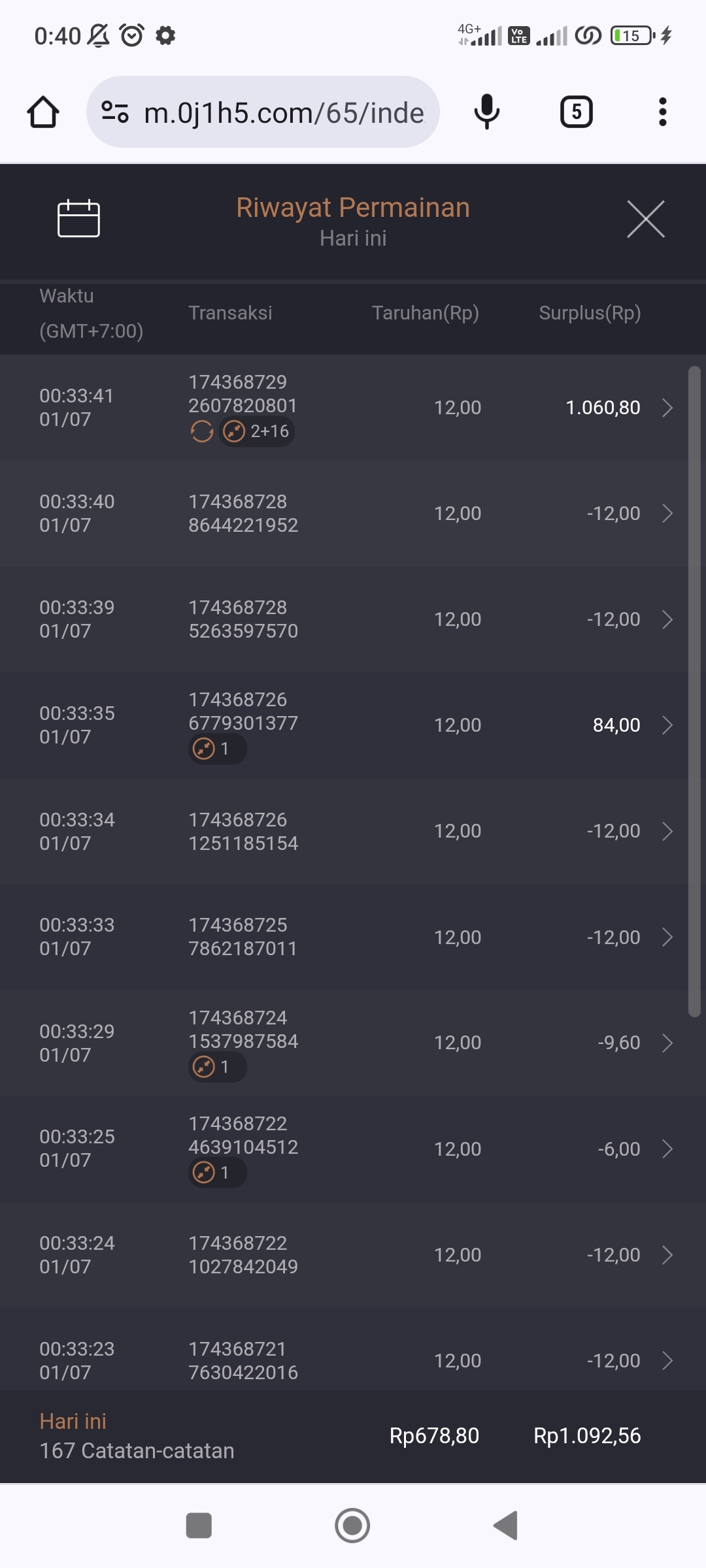The image size is (706, 1568).
Task: Click the address bar URL field
Action: (x=284, y=112)
